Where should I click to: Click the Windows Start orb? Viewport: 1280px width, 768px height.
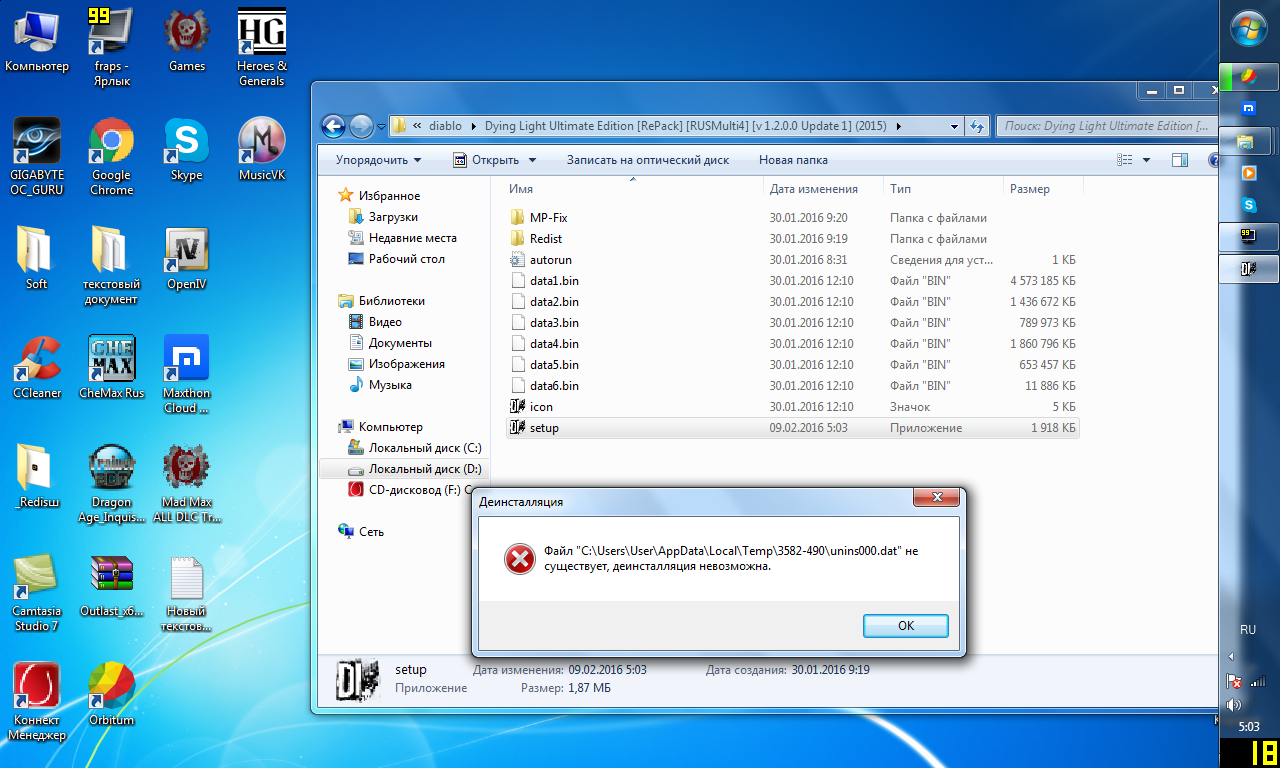pos(1249,28)
